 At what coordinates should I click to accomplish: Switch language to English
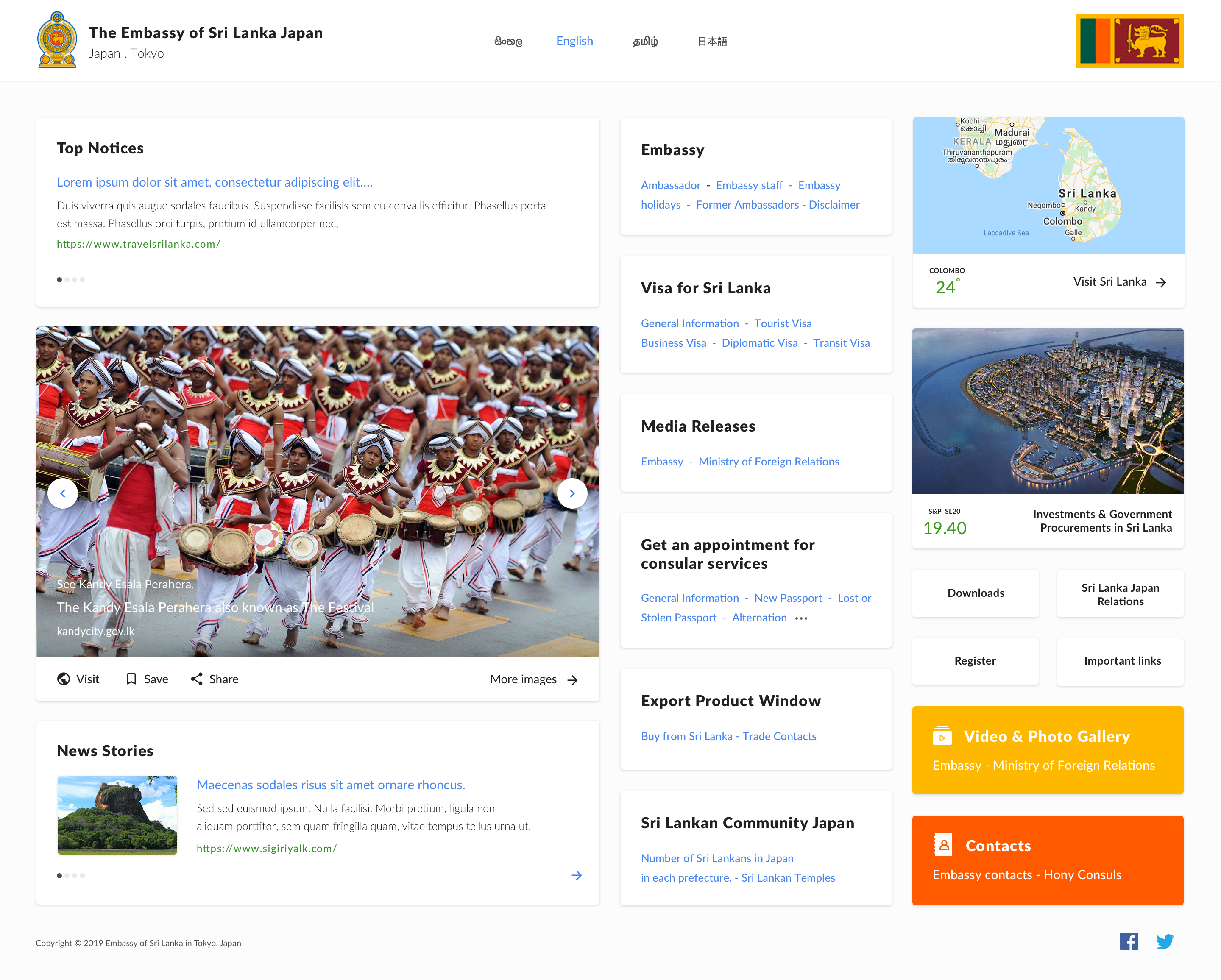[x=574, y=41]
